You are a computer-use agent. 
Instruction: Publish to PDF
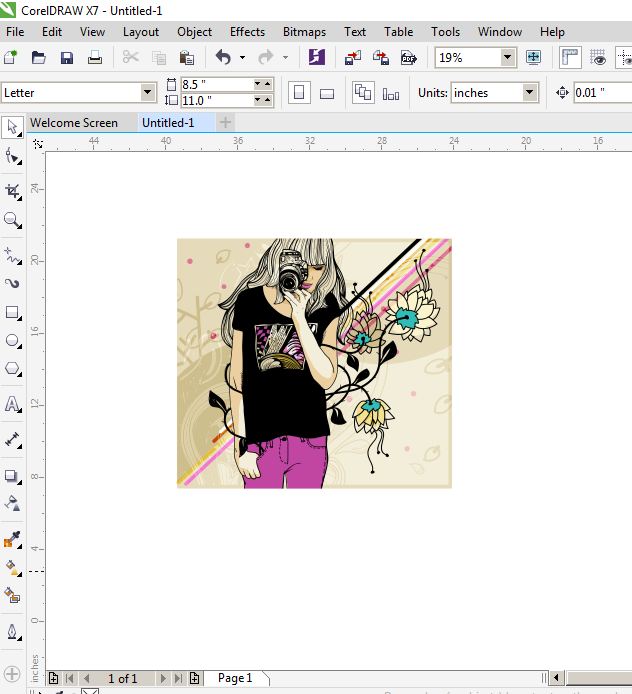[x=408, y=58]
